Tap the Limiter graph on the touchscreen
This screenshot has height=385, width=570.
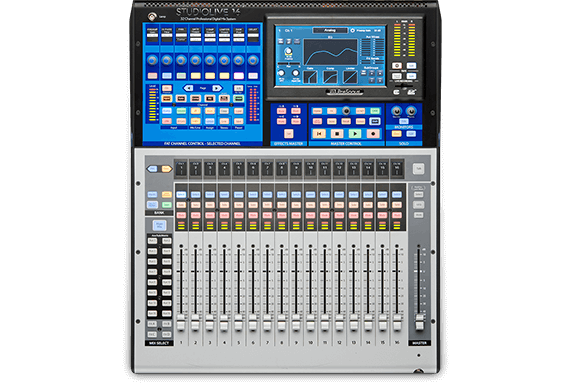point(350,77)
